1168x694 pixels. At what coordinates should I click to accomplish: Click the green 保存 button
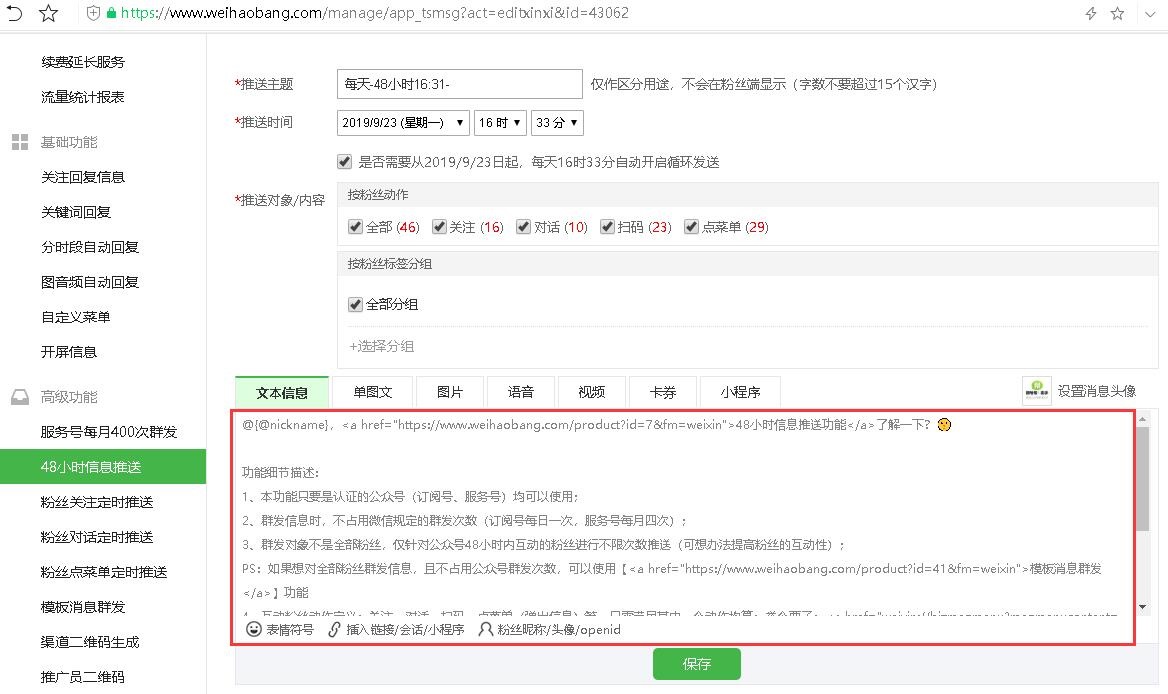click(696, 663)
